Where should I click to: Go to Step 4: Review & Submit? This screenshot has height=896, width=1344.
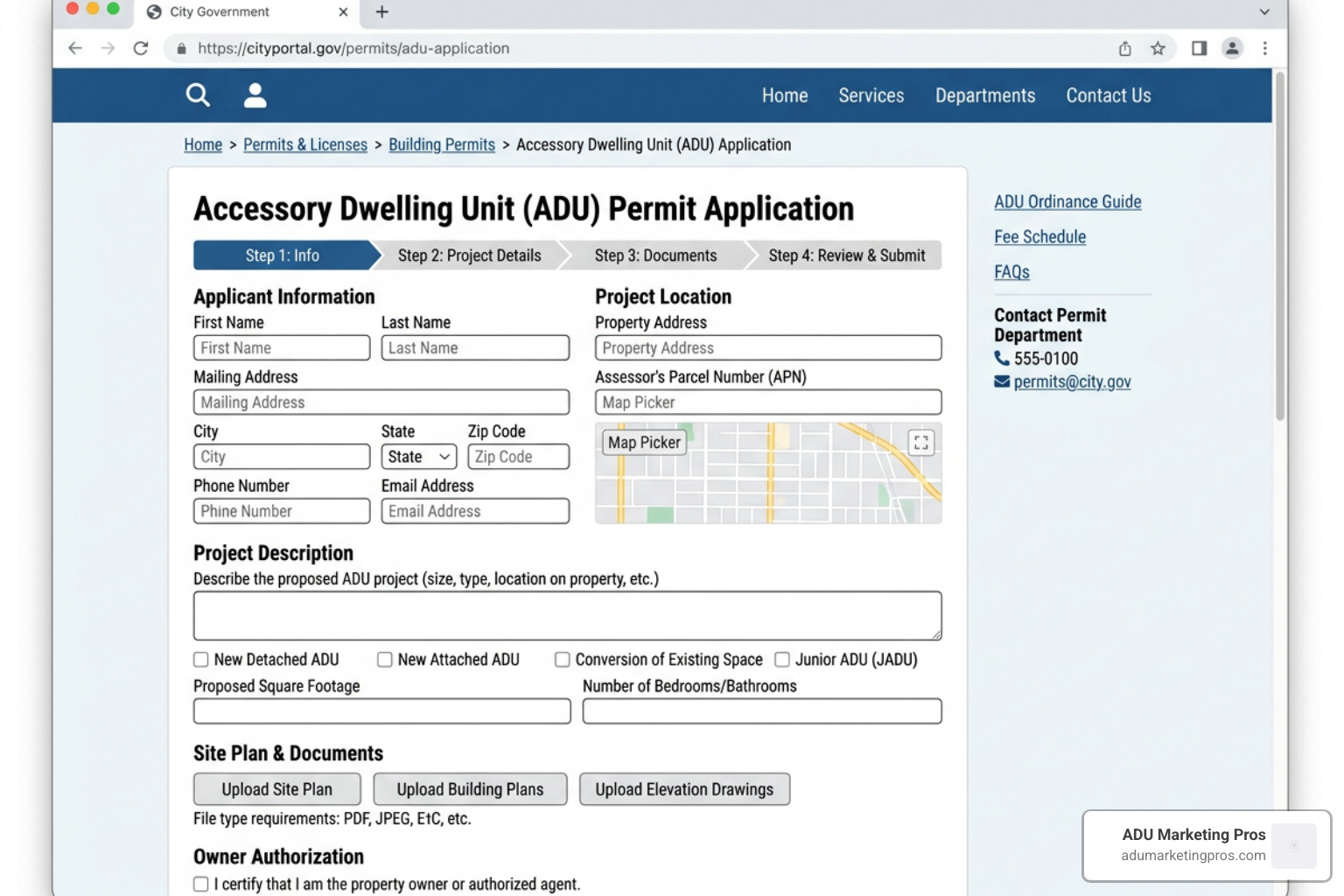click(x=846, y=255)
